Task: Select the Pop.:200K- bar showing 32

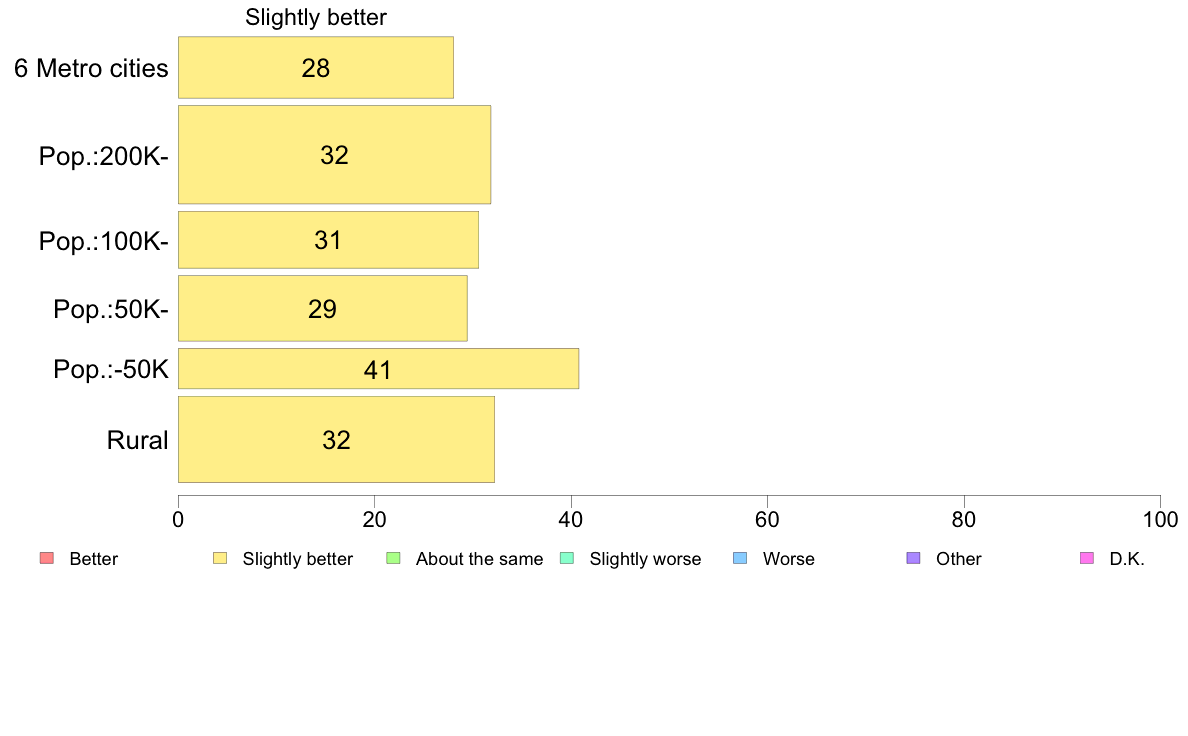Action: (x=335, y=155)
